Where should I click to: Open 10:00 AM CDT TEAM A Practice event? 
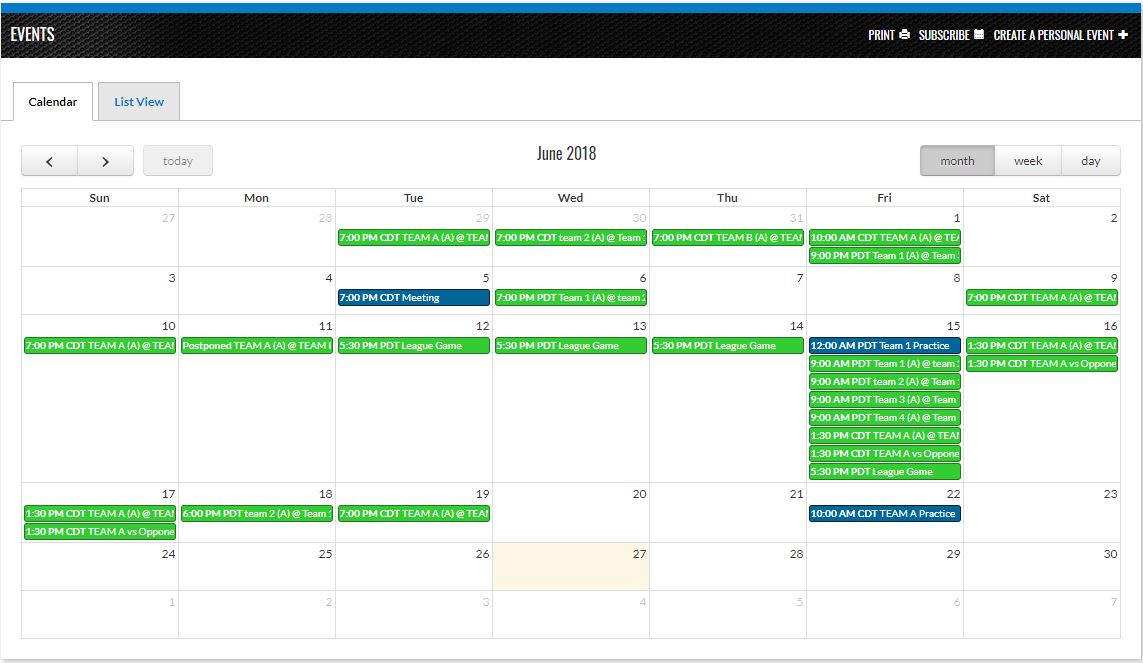(x=884, y=514)
